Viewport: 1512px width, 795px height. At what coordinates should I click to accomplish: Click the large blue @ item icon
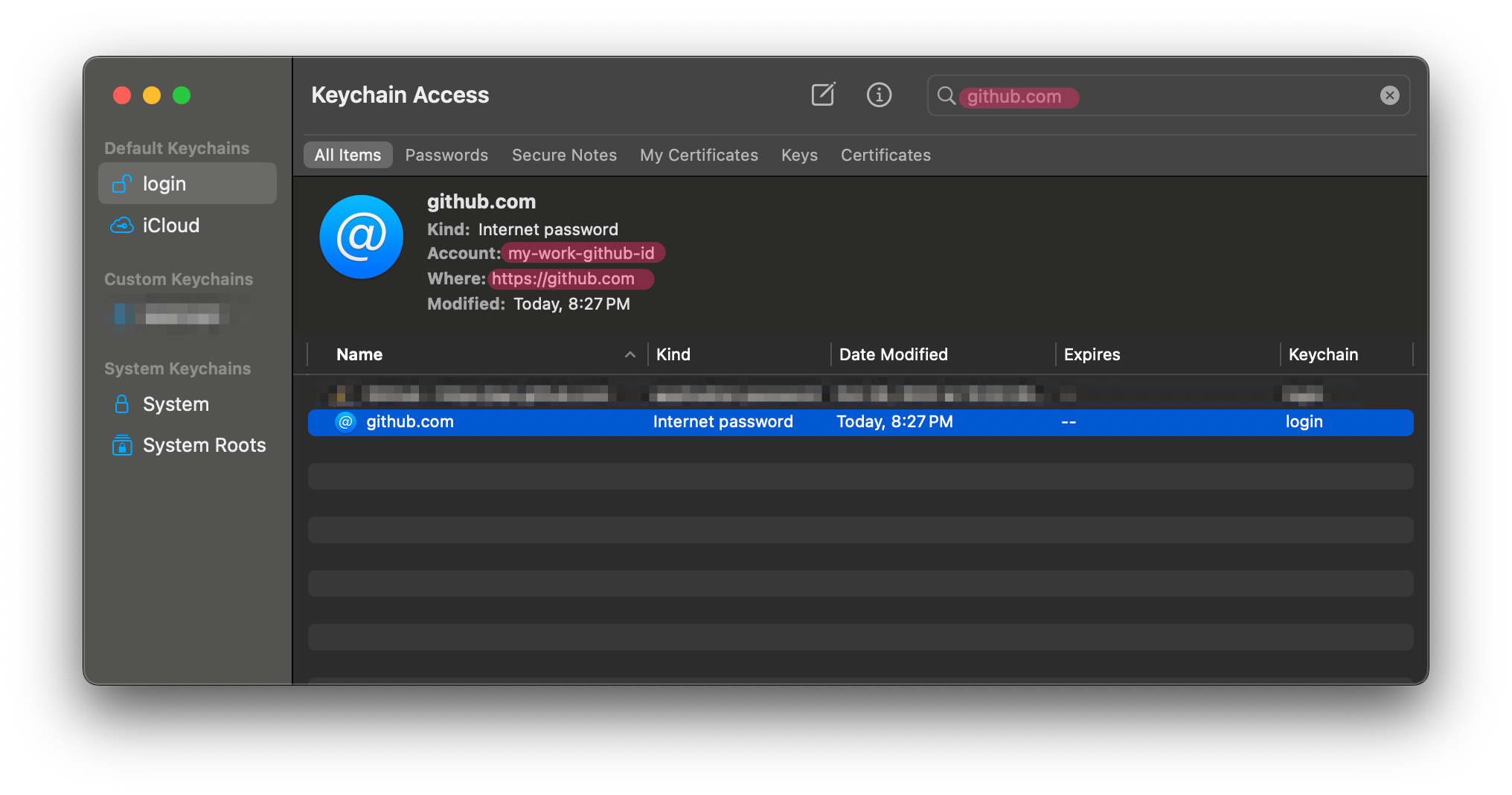tap(362, 237)
